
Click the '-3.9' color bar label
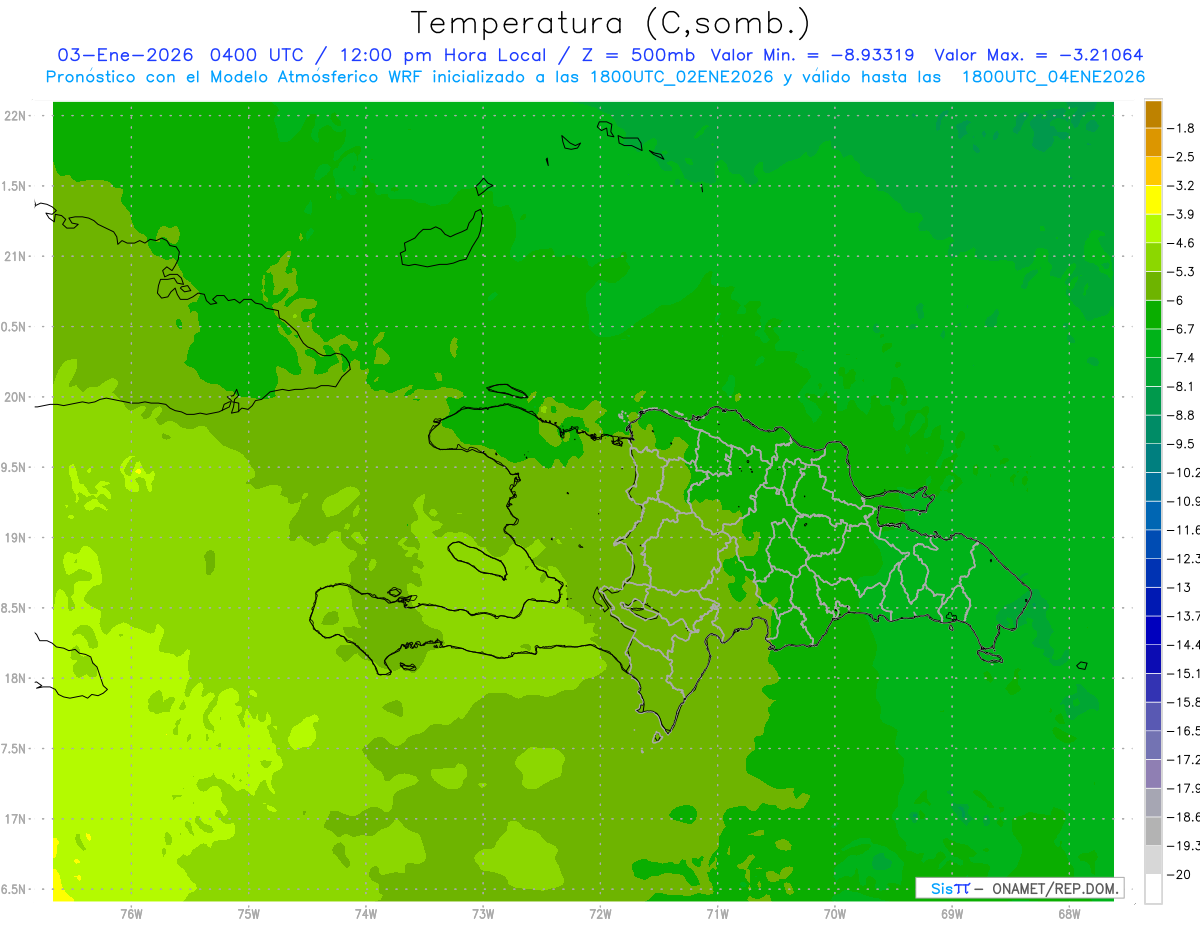[x=1181, y=214]
